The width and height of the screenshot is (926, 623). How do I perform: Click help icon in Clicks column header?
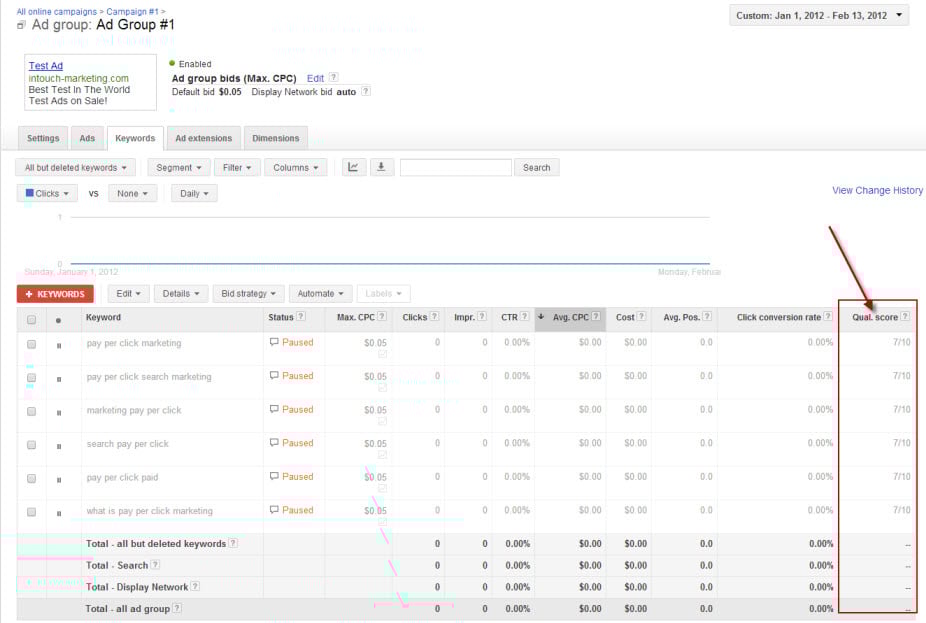(434, 317)
